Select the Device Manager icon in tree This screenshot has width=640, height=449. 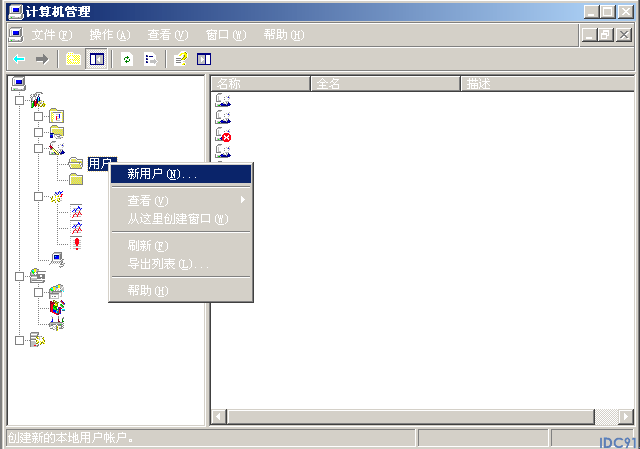click(57, 260)
